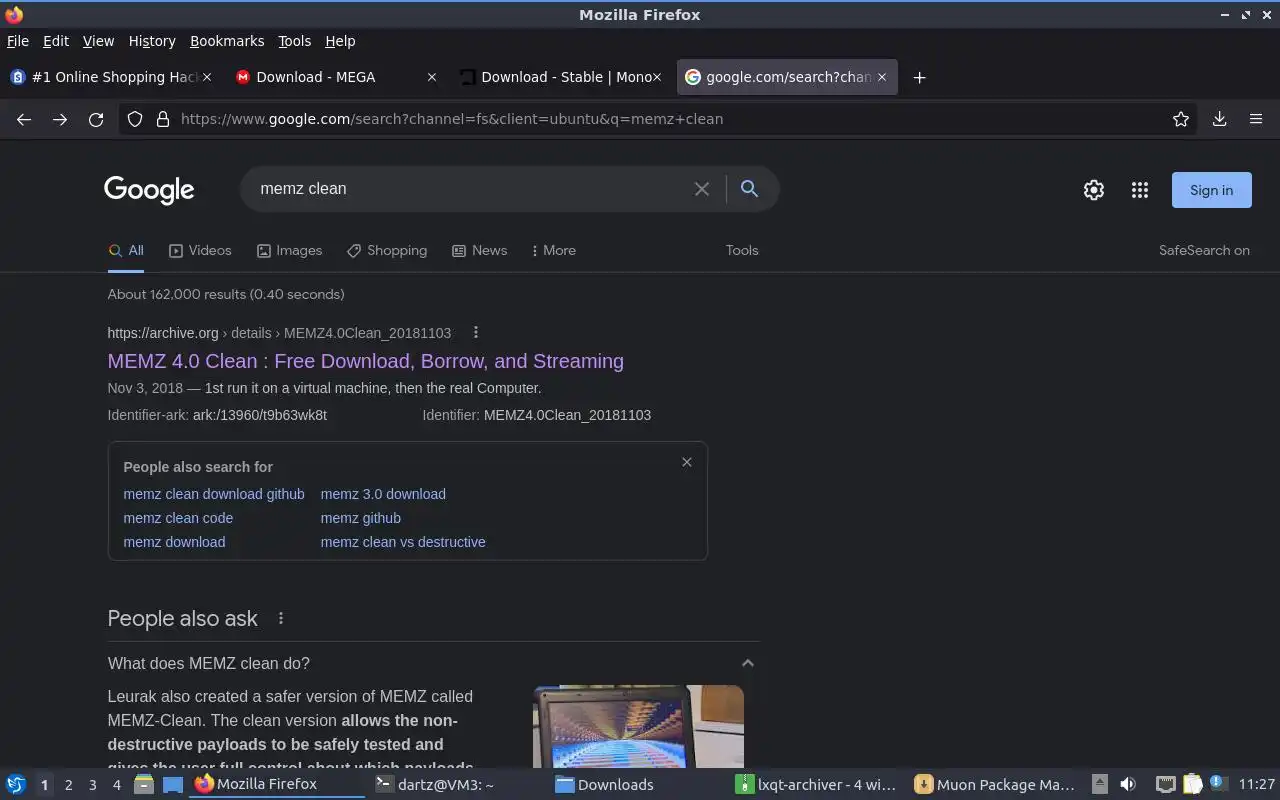
Task: Open the tracking protection shield icon
Action: pos(135,119)
